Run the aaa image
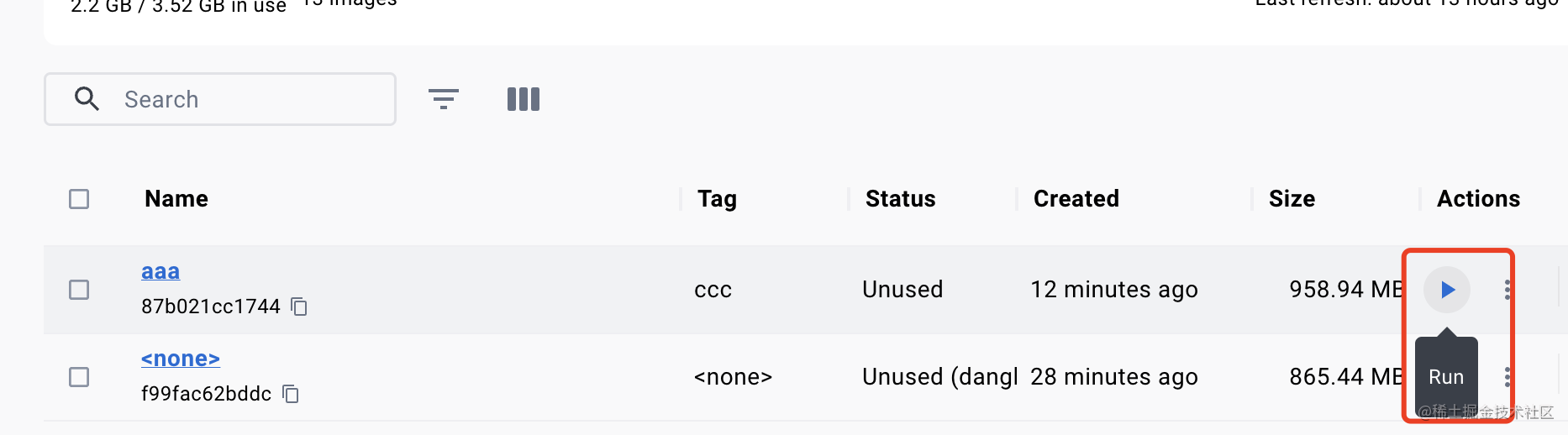This screenshot has width=1568, height=435. click(x=1447, y=290)
